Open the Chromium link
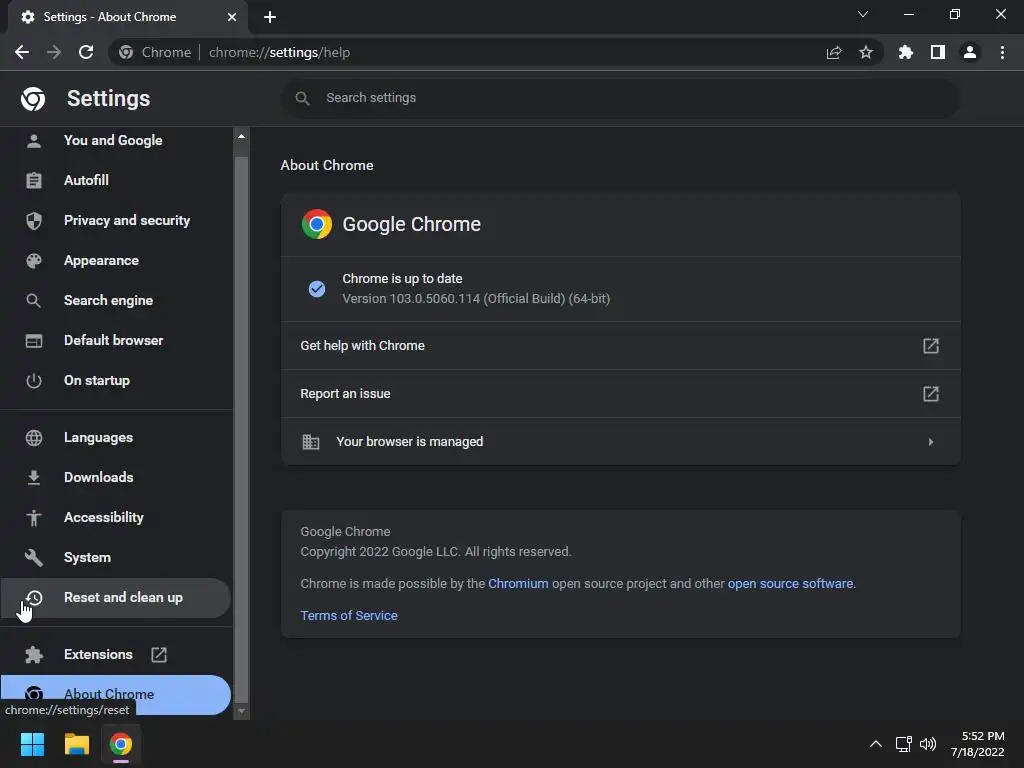The width and height of the screenshot is (1024, 768). pos(518,584)
